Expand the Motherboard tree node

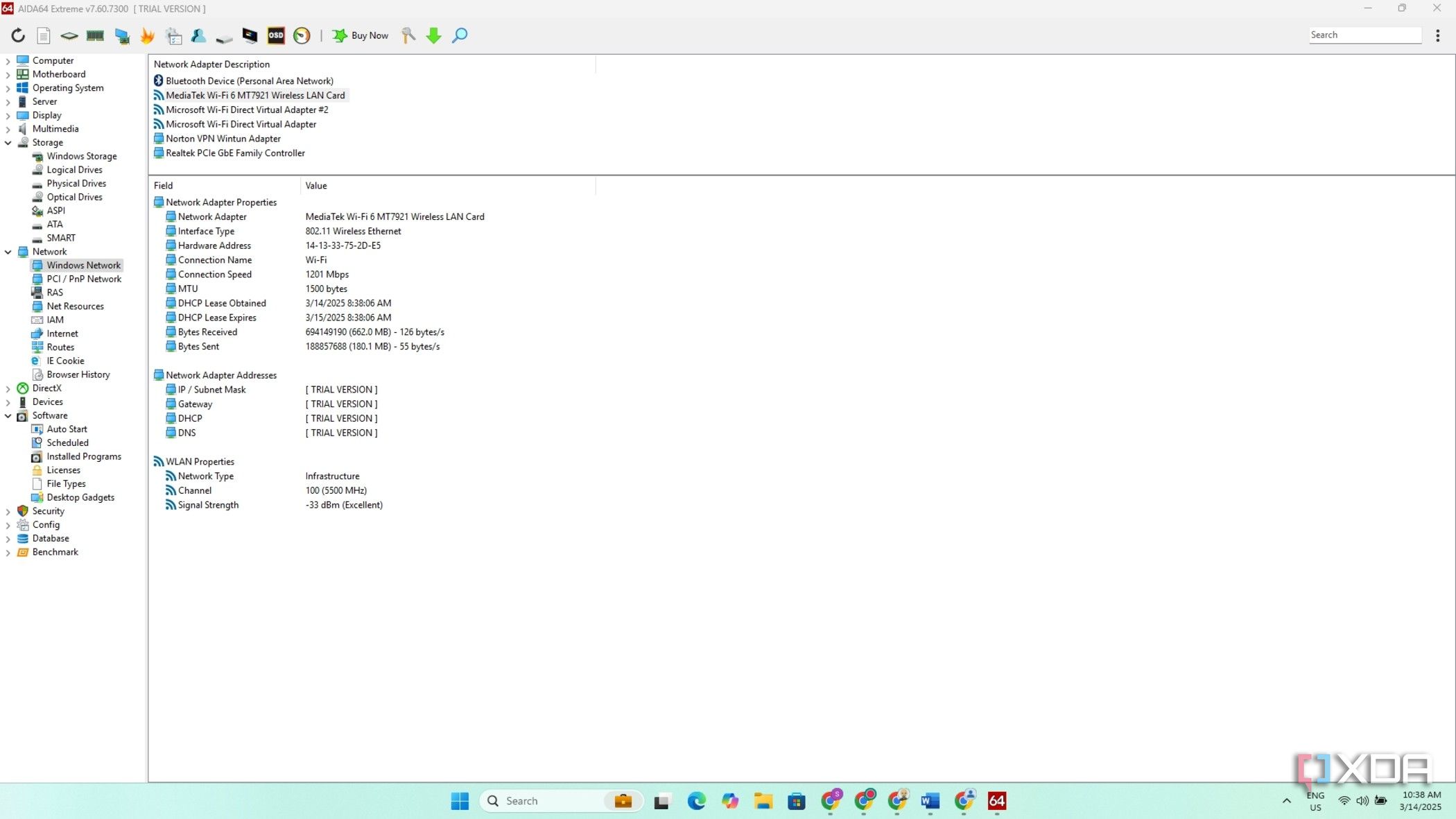(8, 75)
